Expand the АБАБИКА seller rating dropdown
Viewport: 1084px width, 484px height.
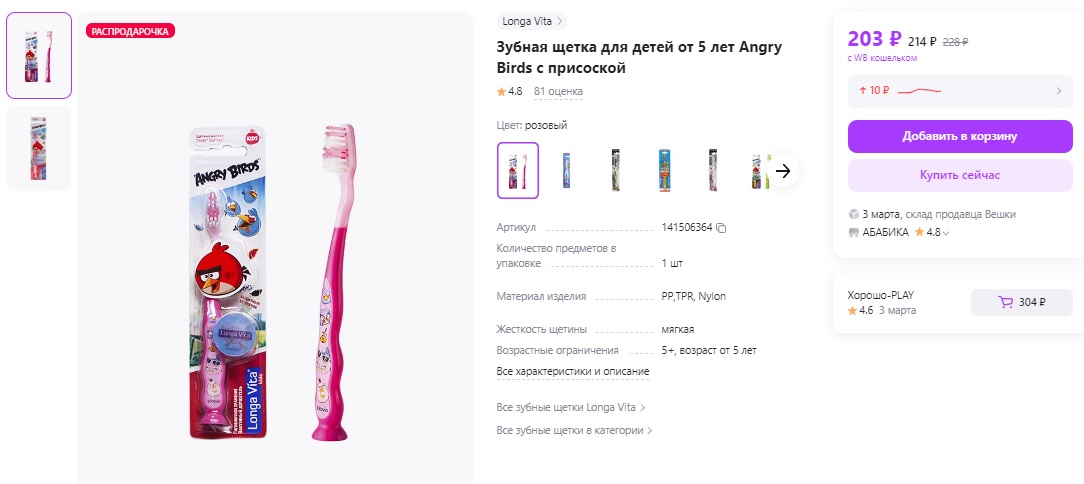pyautogui.click(x=946, y=233)
